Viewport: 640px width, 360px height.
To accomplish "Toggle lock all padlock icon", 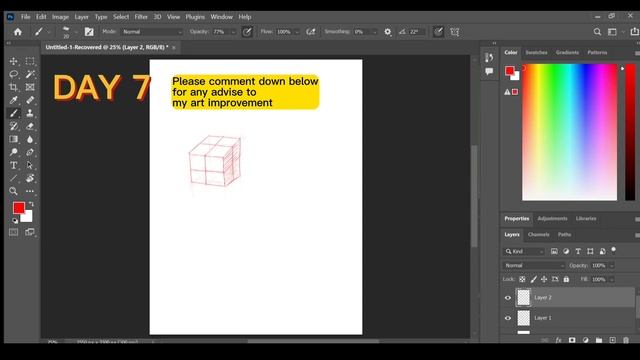I will pos(566,280).
